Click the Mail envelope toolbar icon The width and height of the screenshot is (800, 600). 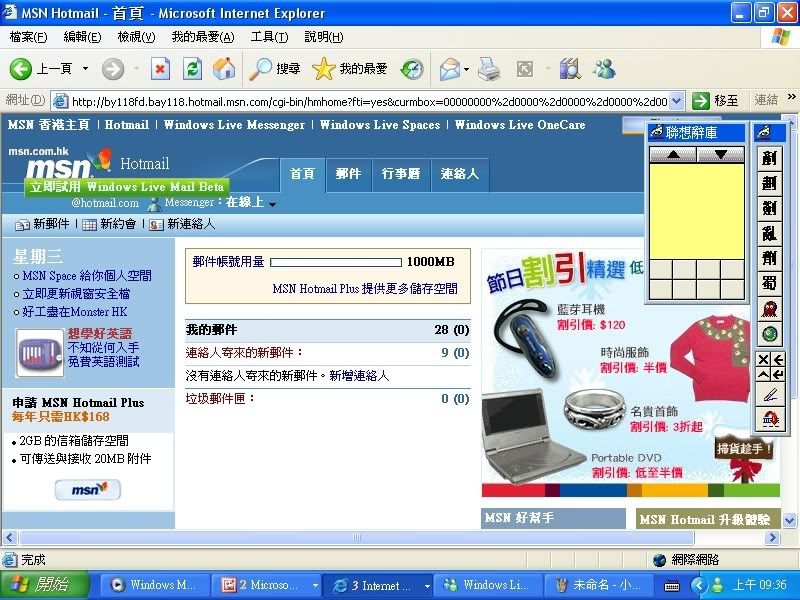pyautogui.click(x=450, y=69)
